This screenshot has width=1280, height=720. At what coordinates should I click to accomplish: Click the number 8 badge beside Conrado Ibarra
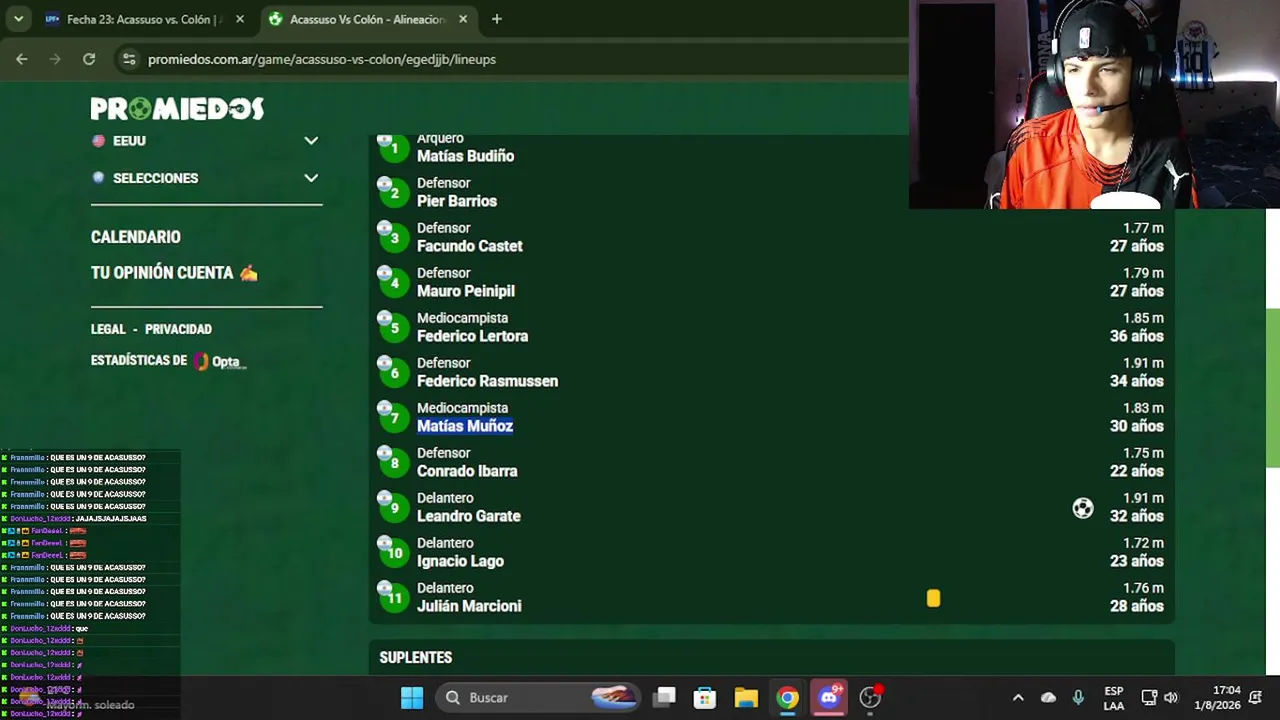394,463
